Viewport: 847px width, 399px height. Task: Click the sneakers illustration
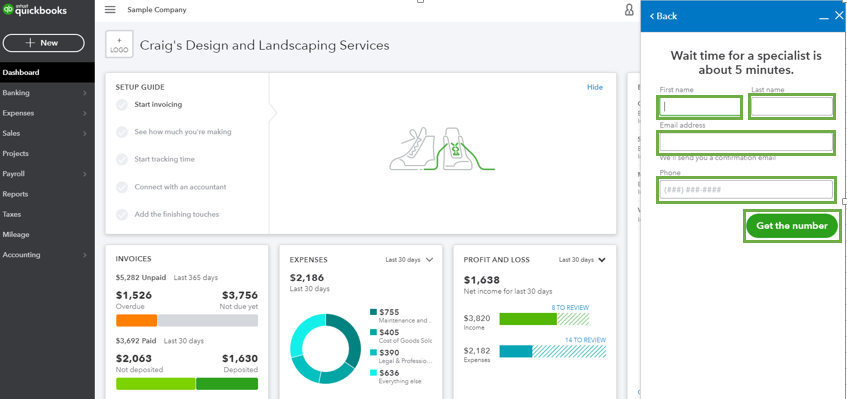(442, 149)
